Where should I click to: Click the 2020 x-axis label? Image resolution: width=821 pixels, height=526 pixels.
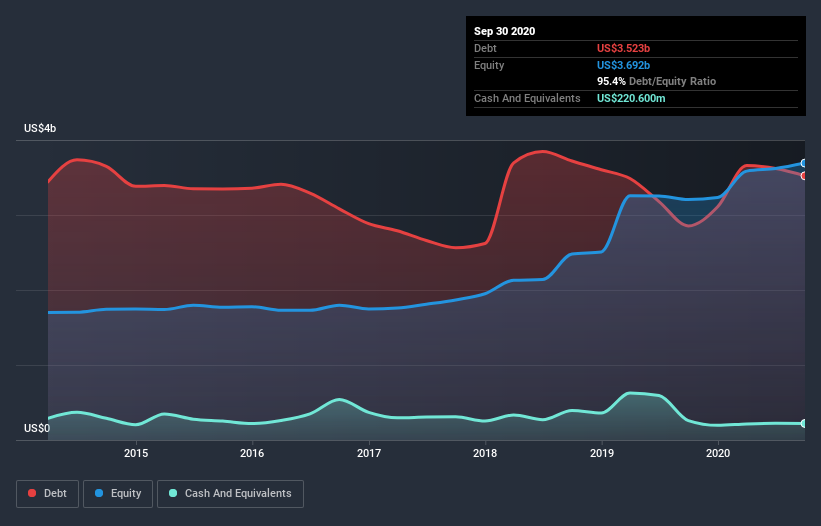point(718,453)
